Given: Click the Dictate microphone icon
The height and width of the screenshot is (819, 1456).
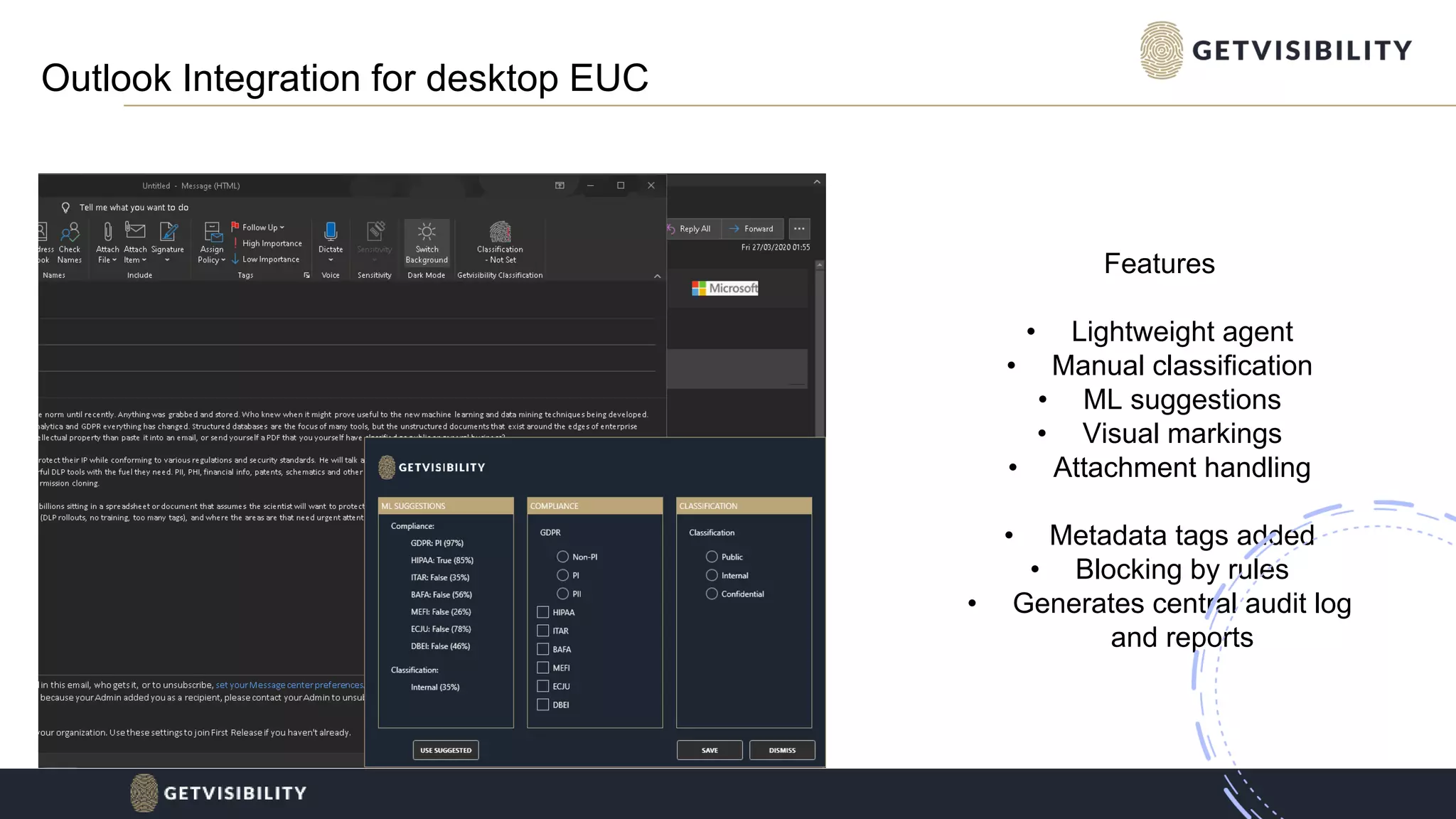Looking at the screenshot, I should click(331, 231).
